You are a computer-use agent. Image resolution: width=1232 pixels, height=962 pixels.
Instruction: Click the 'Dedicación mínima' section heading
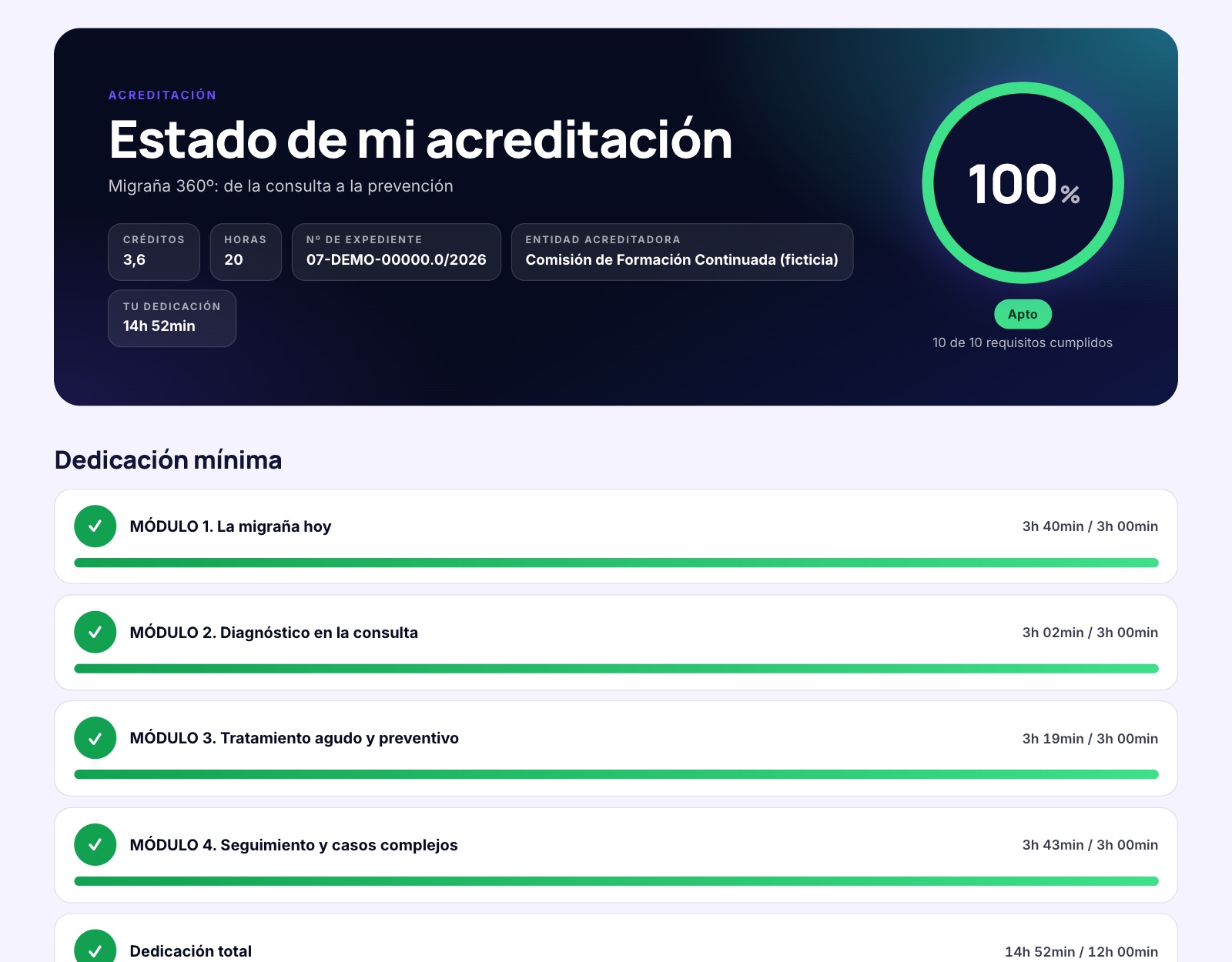click(168, 460)
